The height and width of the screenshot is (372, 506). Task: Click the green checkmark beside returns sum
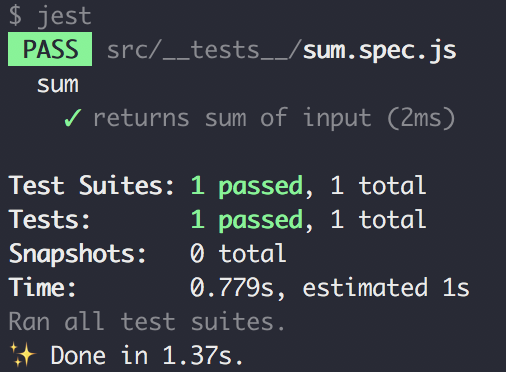[72, 118]
